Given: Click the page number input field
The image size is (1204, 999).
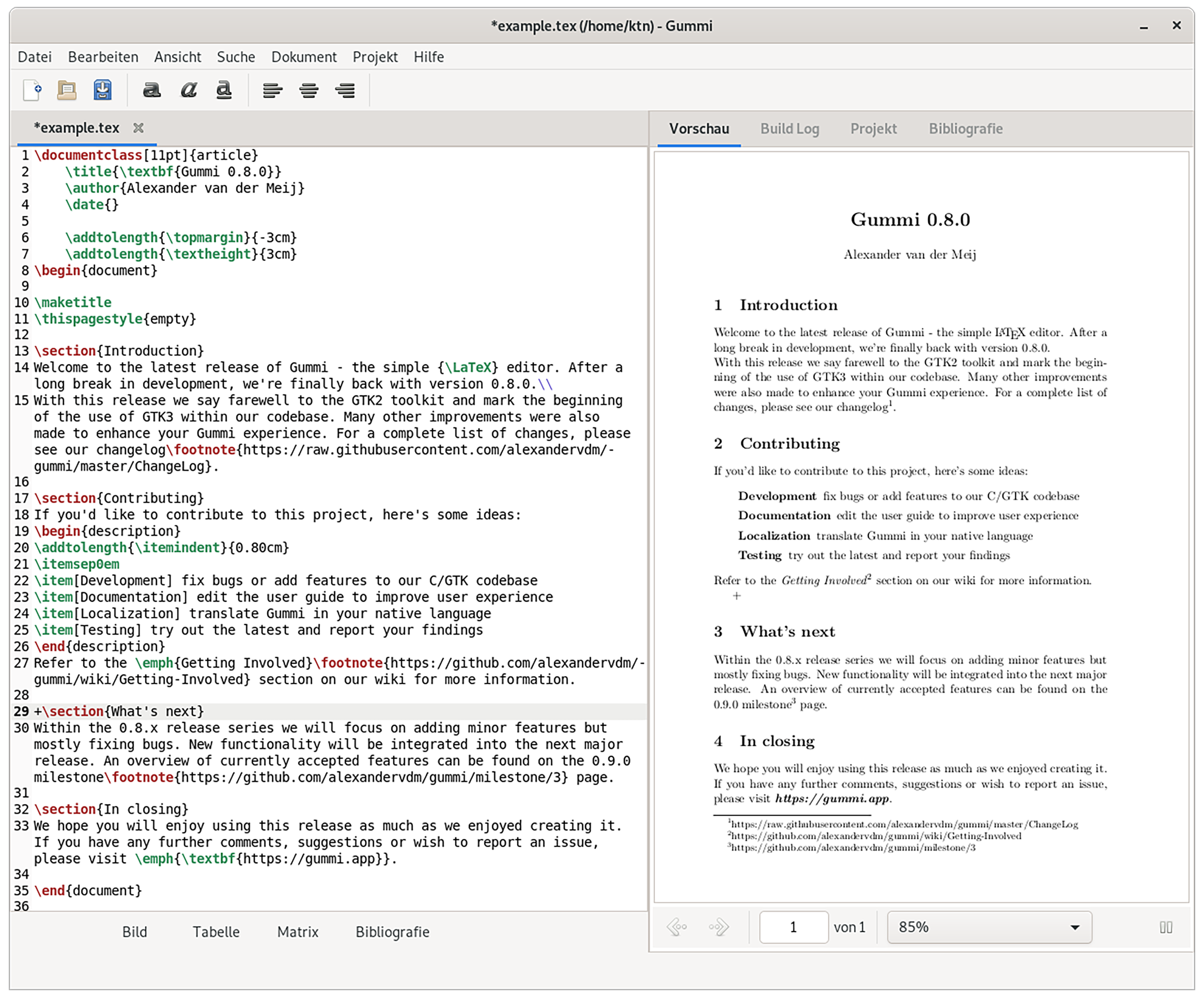Looking at the screenshot, I should click(x=793, y=927).
